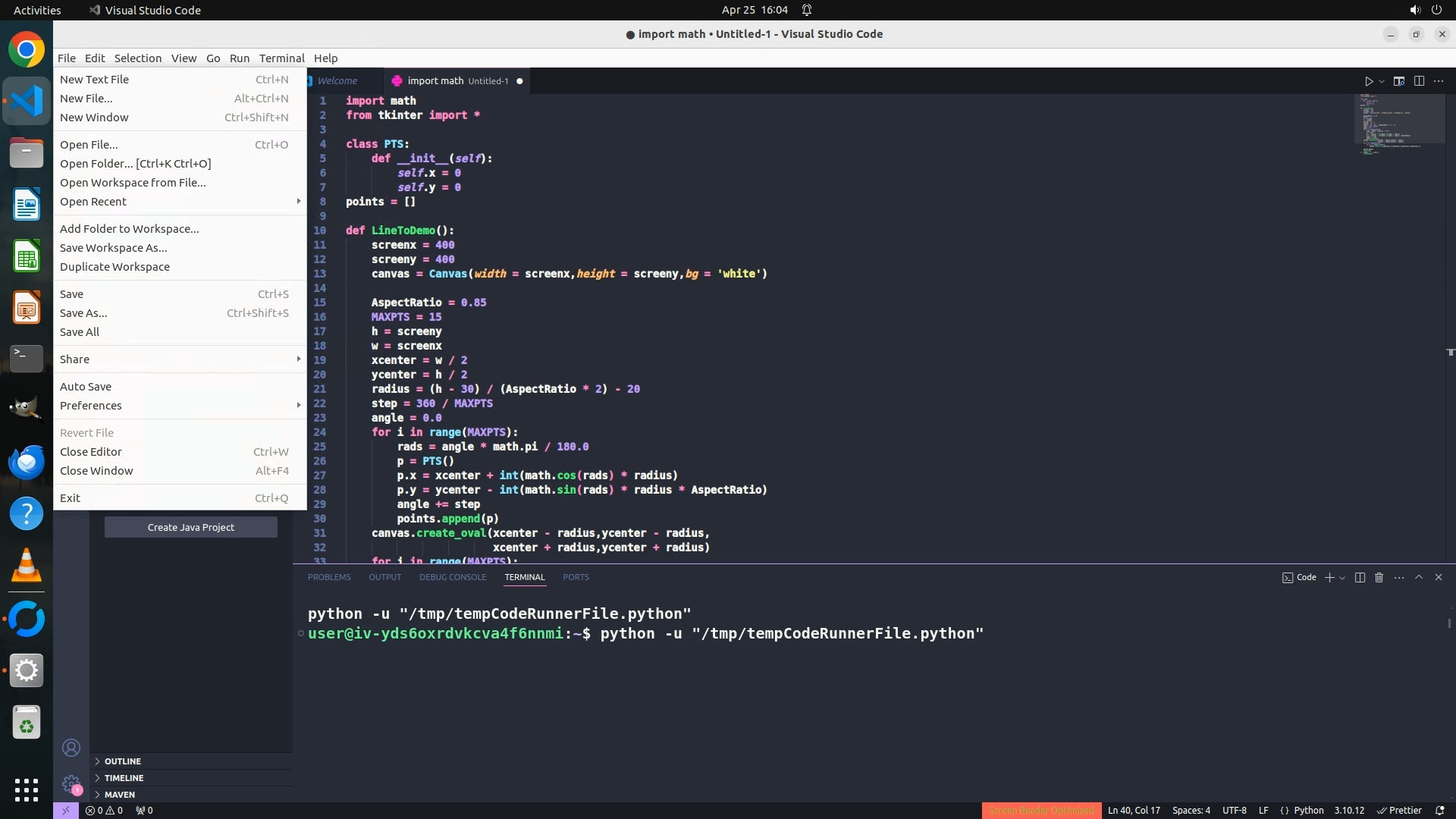Click the status bar notifications bell
The width and height of the screenshot is (1456, 819).
pos(1439,811)
